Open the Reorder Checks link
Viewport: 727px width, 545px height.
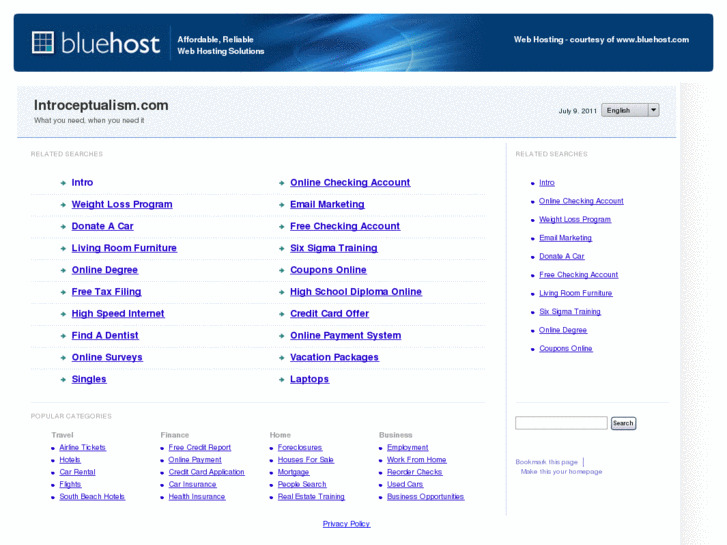click(415, 472)
